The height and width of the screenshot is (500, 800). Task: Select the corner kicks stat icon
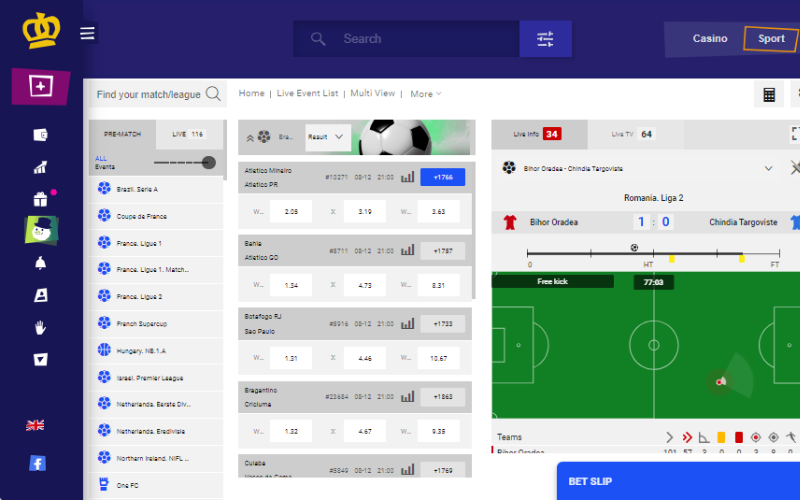click(x=704, y=437)
